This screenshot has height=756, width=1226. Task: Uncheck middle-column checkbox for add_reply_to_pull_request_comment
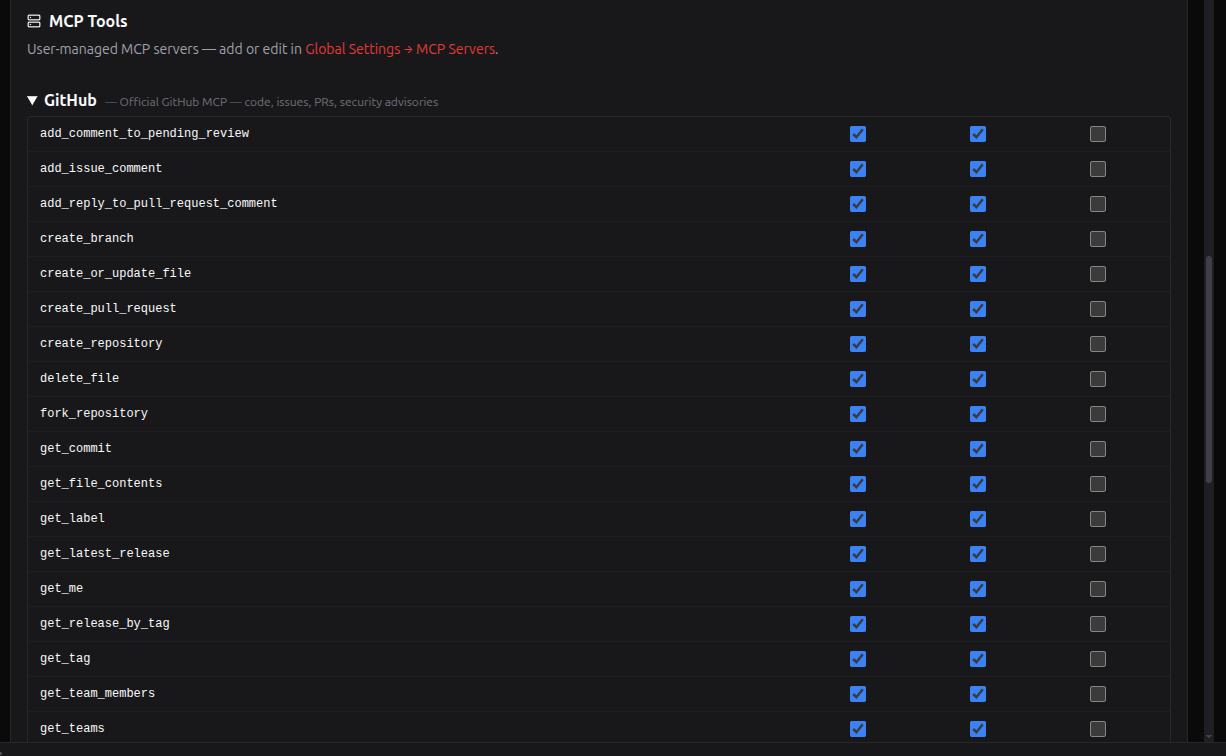point(978,204)
